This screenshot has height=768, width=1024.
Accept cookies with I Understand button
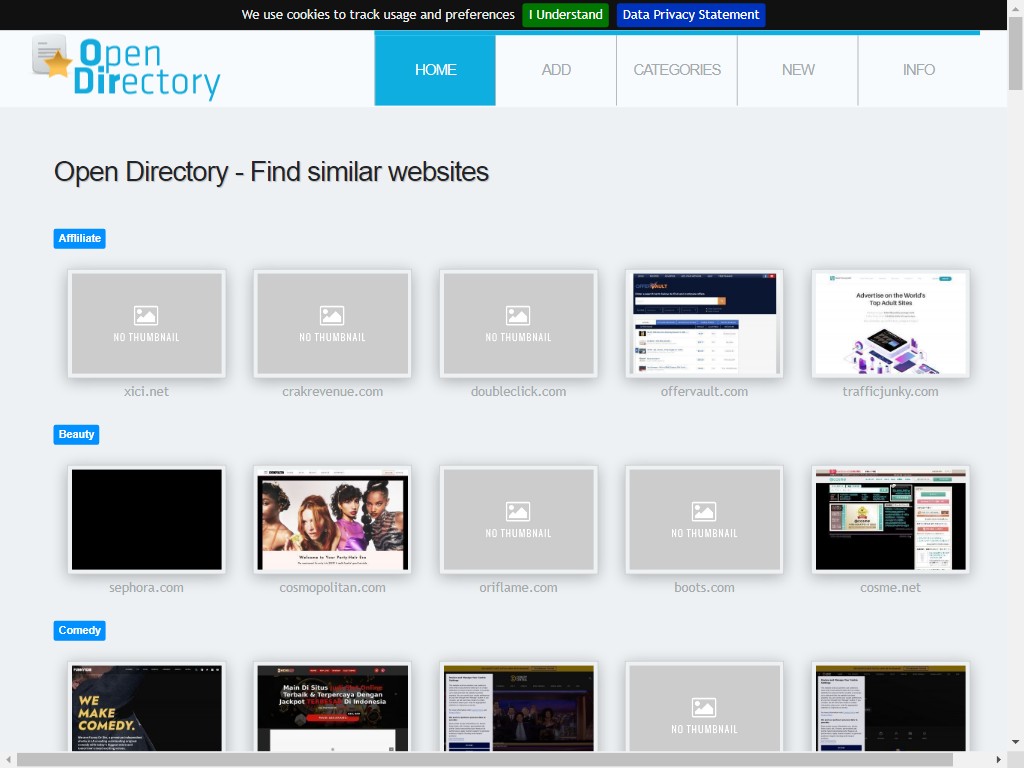click(x=566, y=14)
